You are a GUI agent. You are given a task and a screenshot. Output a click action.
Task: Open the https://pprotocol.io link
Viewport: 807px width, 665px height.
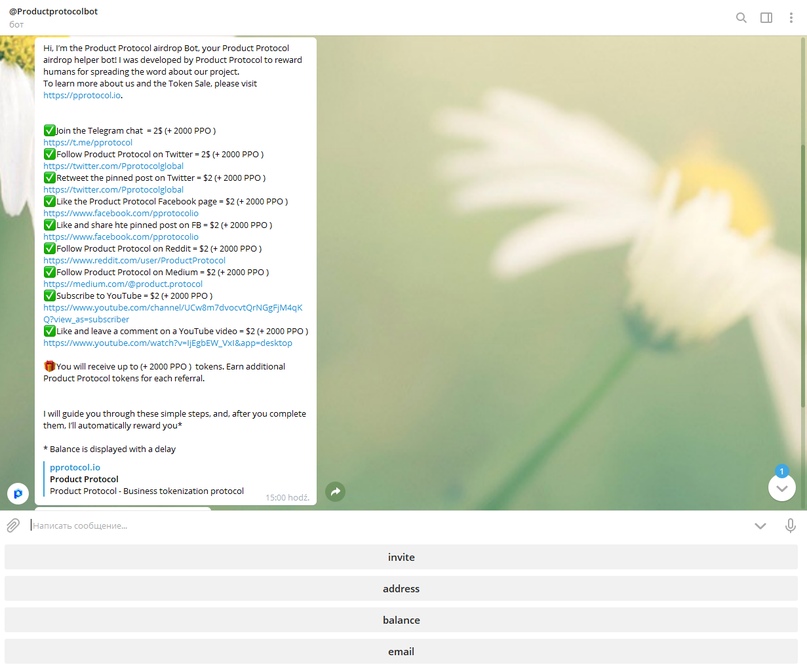click(x=82, y=96)
